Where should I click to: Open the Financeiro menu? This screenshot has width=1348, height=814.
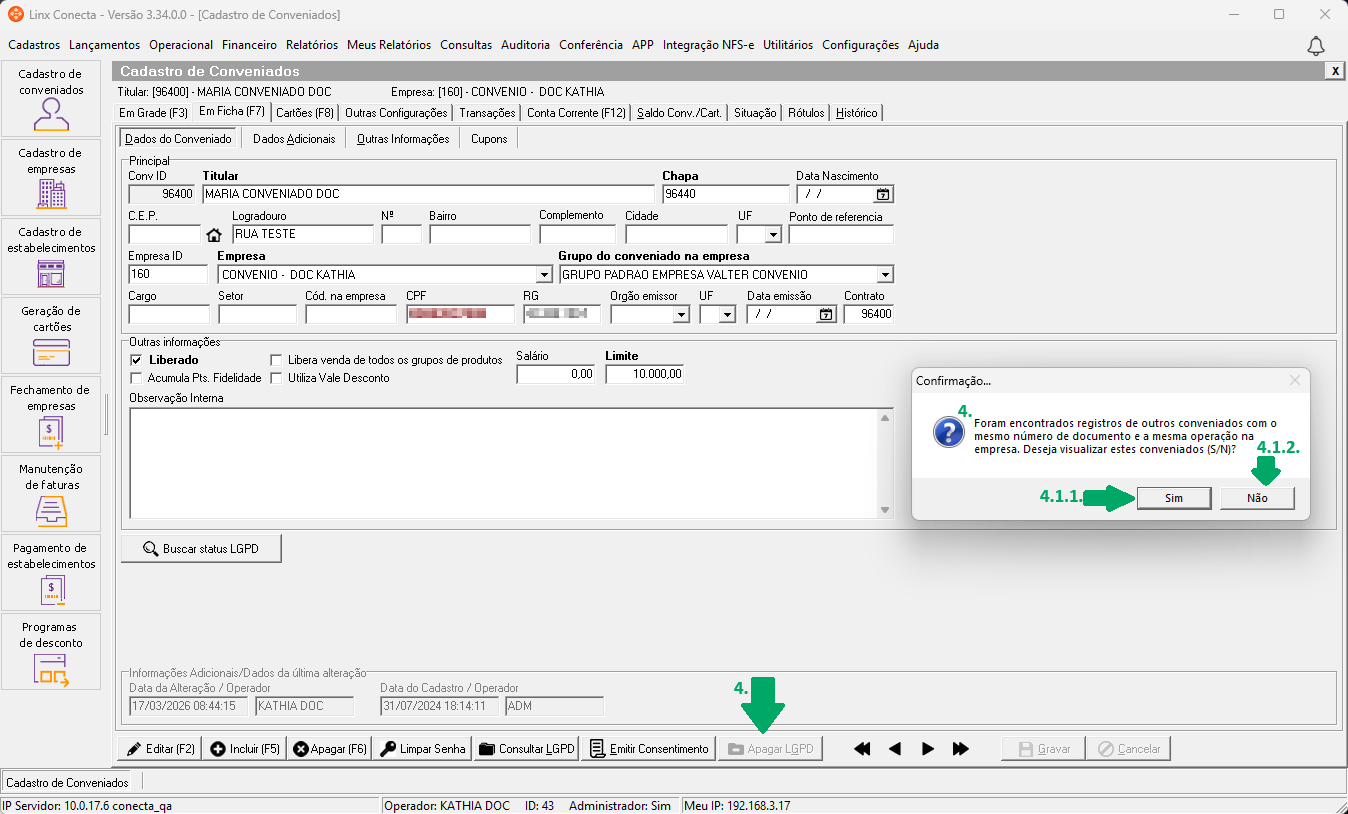pos(249,45)
